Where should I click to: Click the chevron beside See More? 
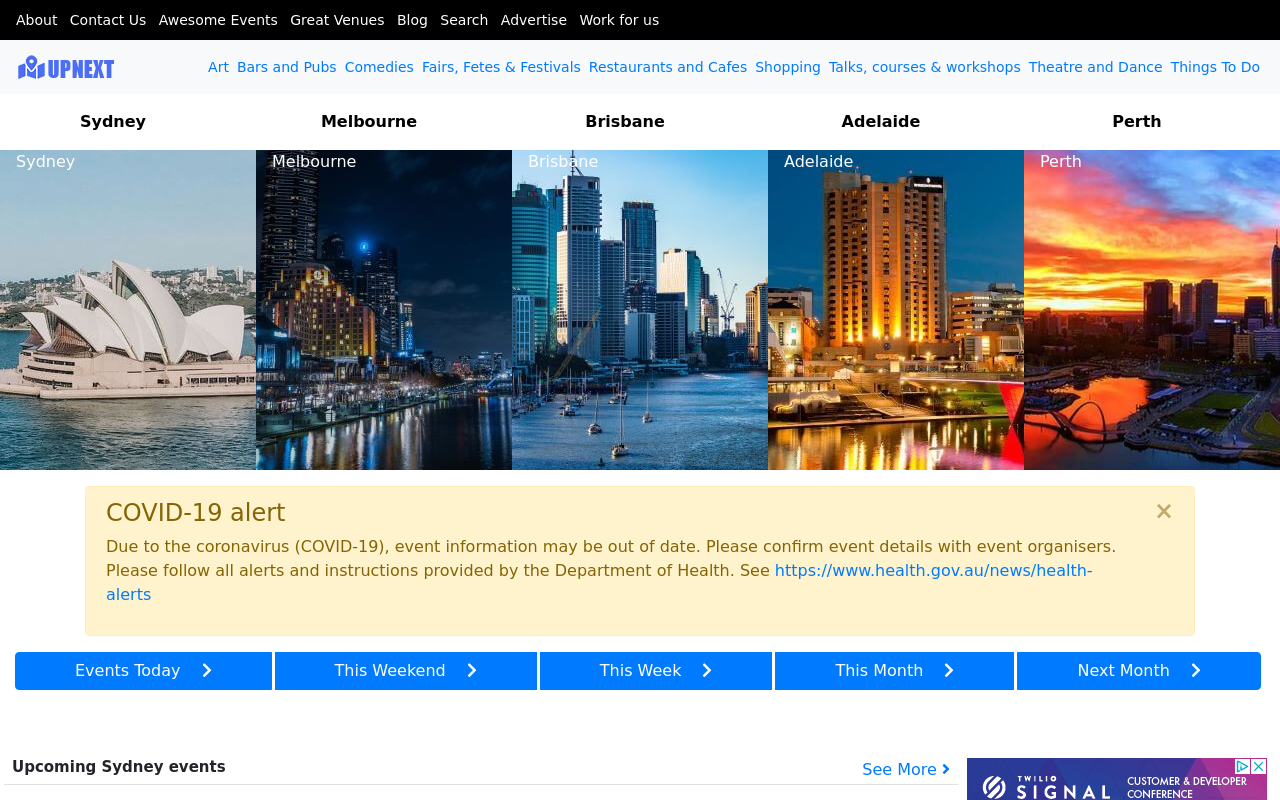(946, 769)
